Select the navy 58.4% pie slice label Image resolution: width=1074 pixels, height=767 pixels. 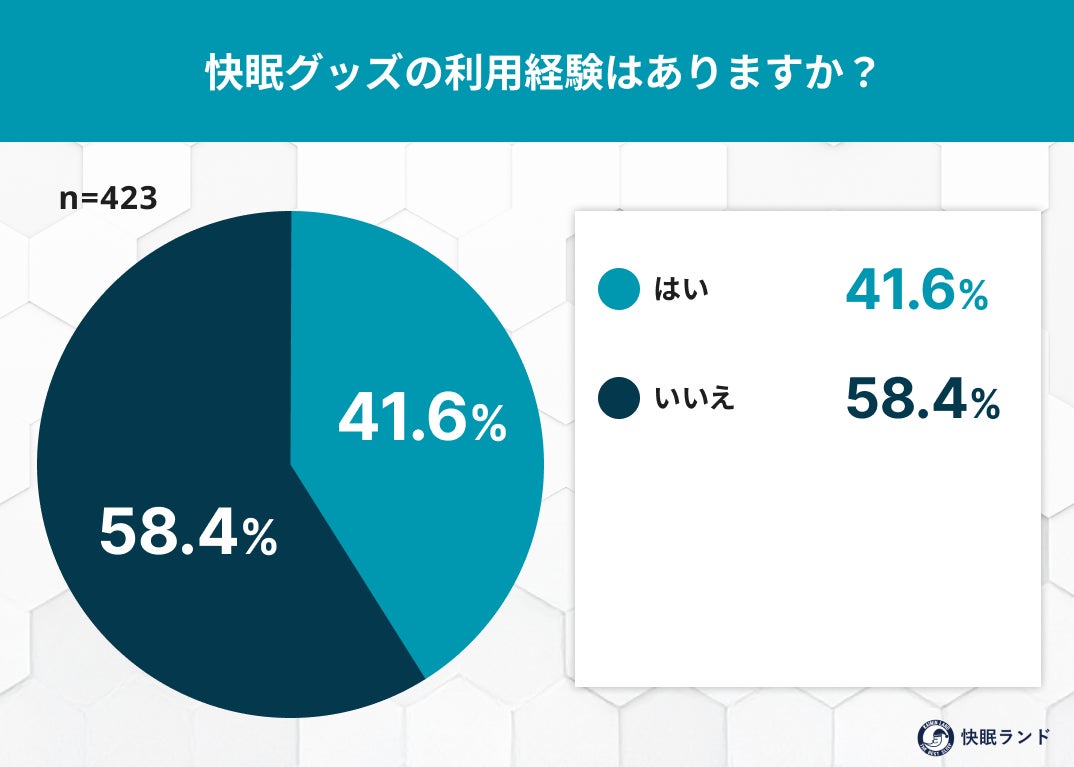tap(188, 533)
